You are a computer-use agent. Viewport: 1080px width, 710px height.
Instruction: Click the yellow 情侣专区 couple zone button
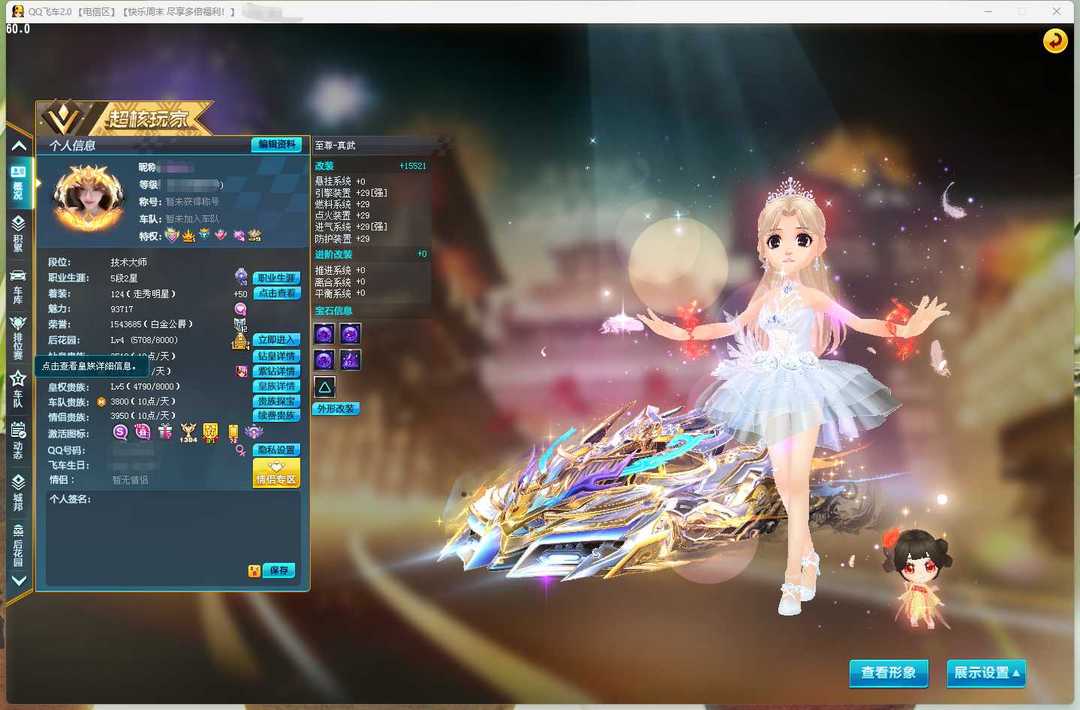pyautogui.click(x=276, y=473)
